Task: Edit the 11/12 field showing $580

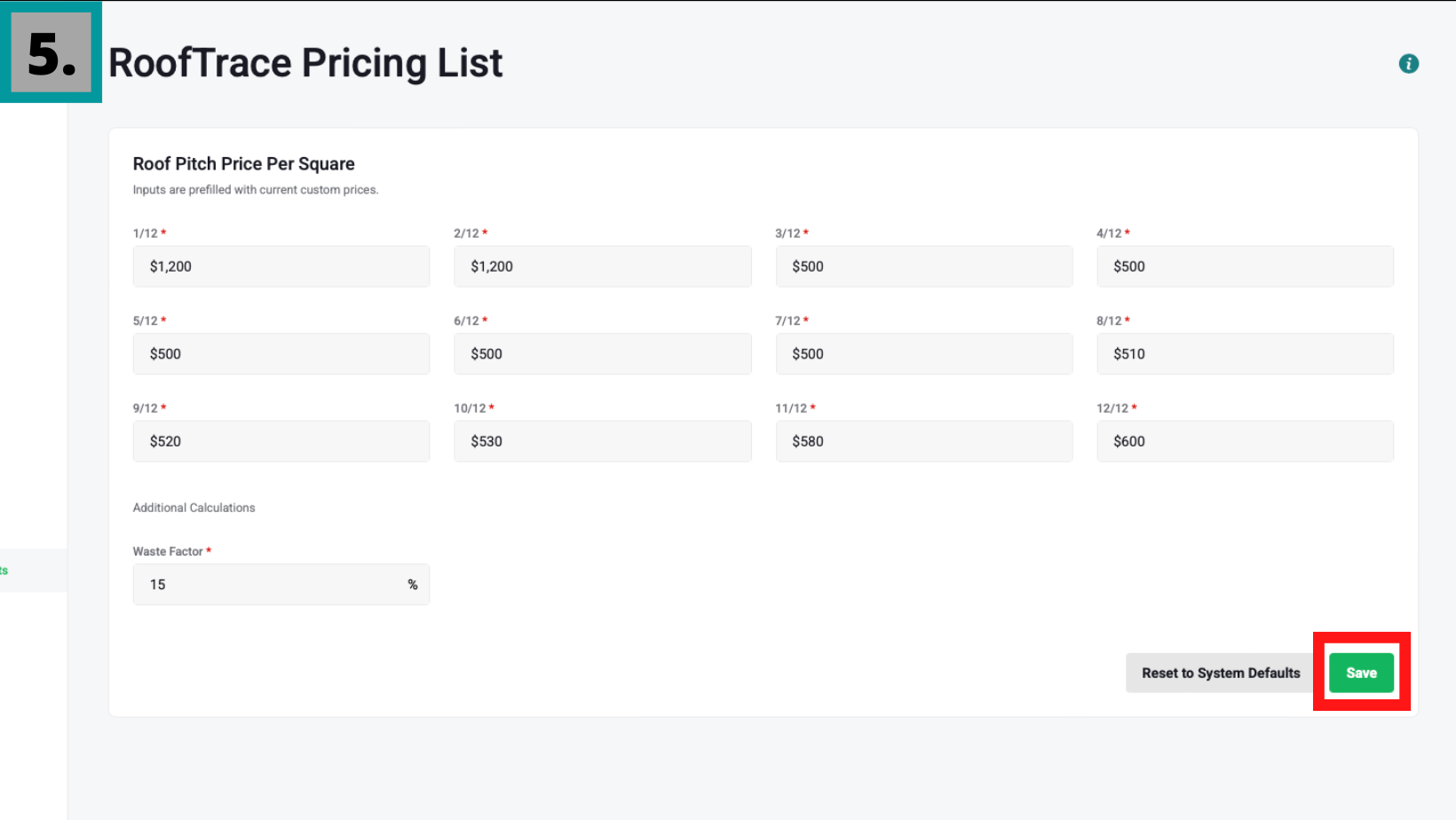Action: pyautogui.click(x=923, y=441)
